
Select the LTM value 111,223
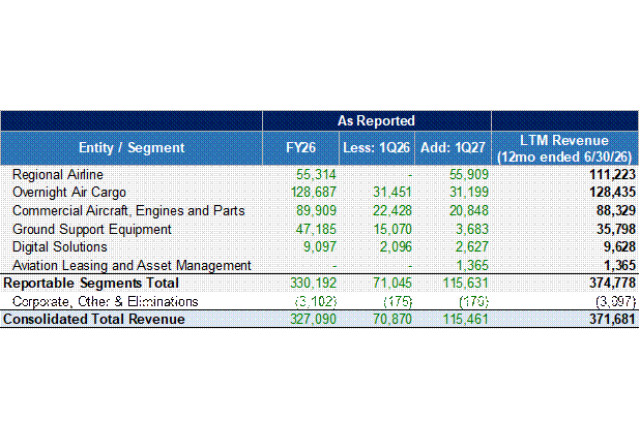612,175
